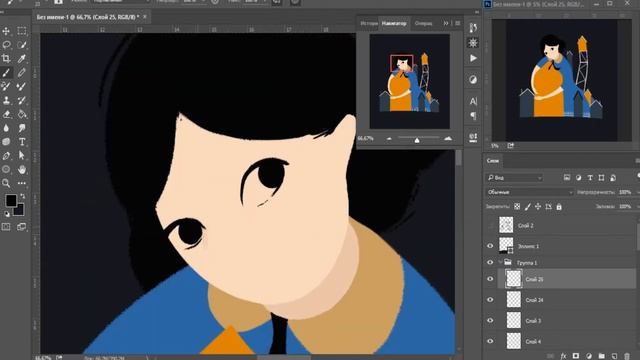640x360 pixels.
Task: Hide layer Слой 24
Action: coord(490,300)
